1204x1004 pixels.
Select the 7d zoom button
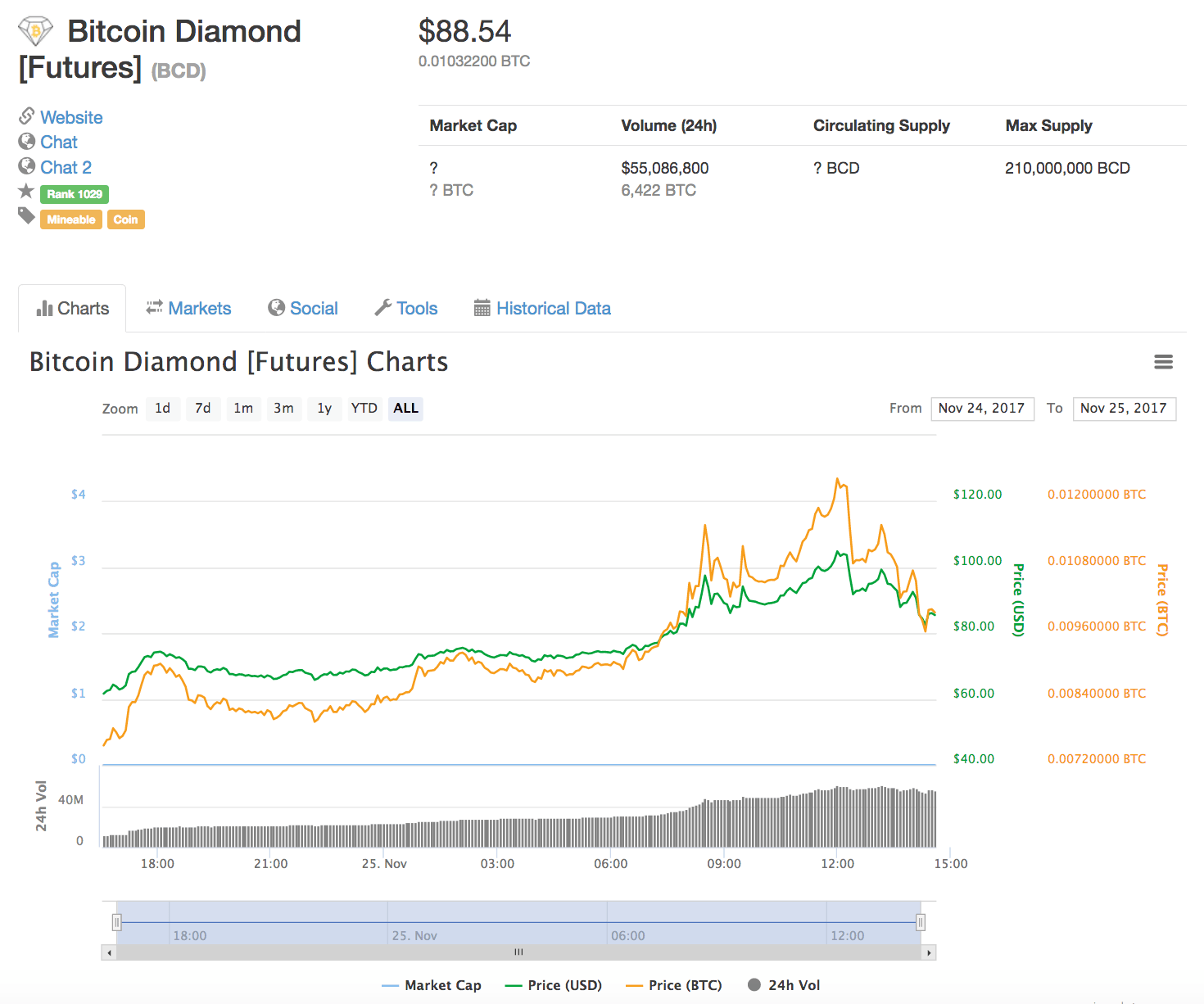pyautogui.click(x=202, y=409)
